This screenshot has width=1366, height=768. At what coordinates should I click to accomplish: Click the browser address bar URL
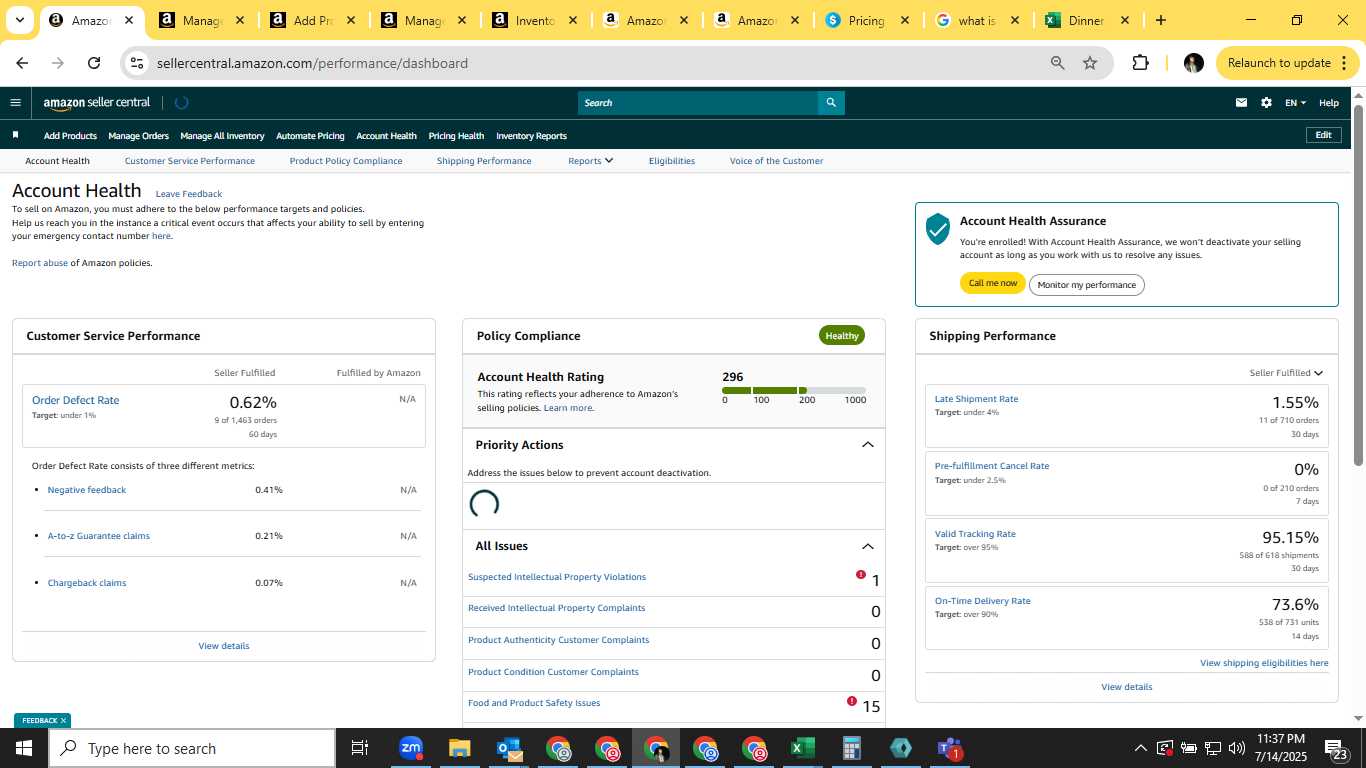pos(312,63)
